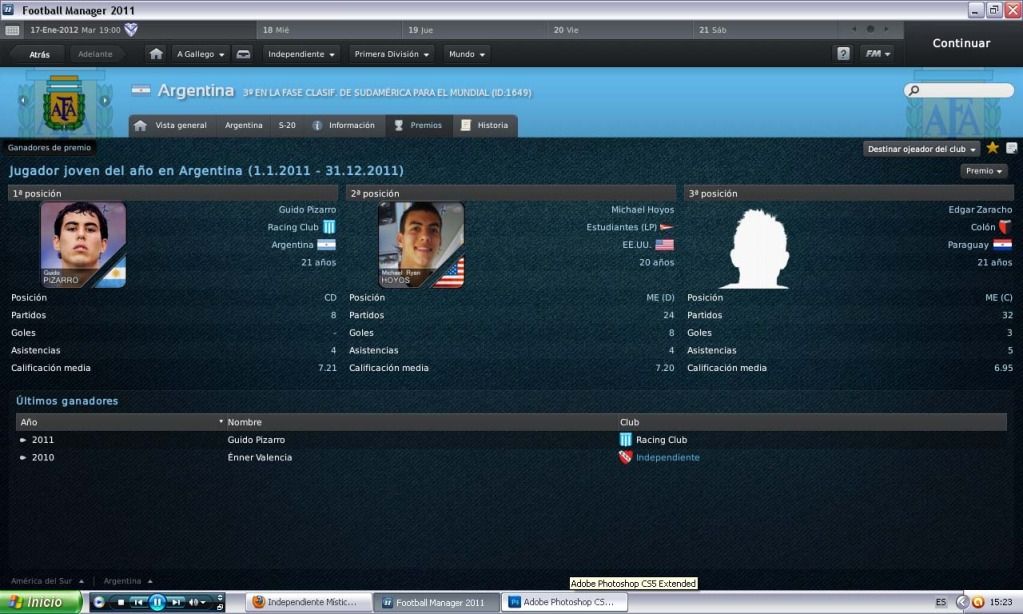Open Windows Media Player toolbar icon
This screenshot has width=1023, height=614.
click(99, 602)
